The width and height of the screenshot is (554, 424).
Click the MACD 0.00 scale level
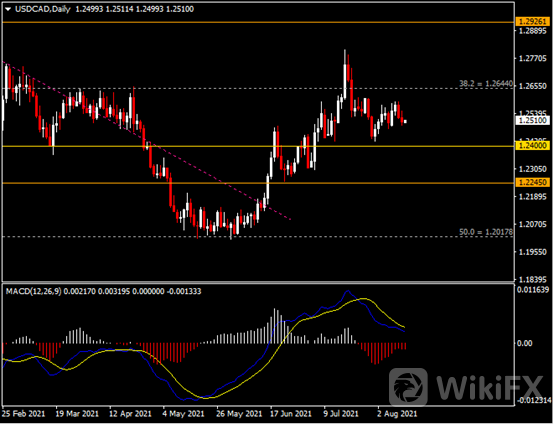pos(524,343)
